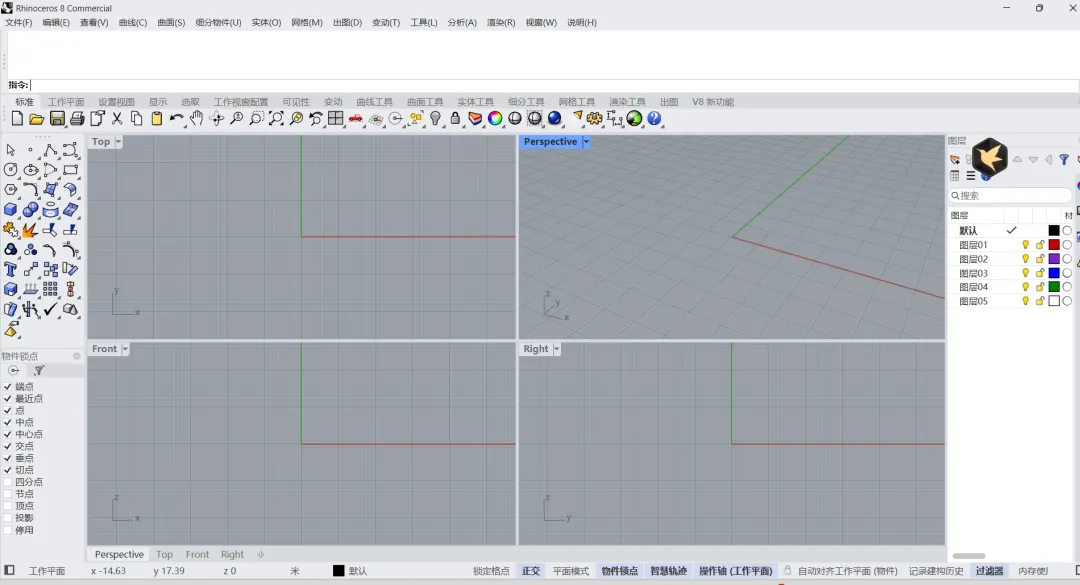Toggle the 交点 osnap checkbox
Viewport: 1080px width, 585px height.
[8, 446]
